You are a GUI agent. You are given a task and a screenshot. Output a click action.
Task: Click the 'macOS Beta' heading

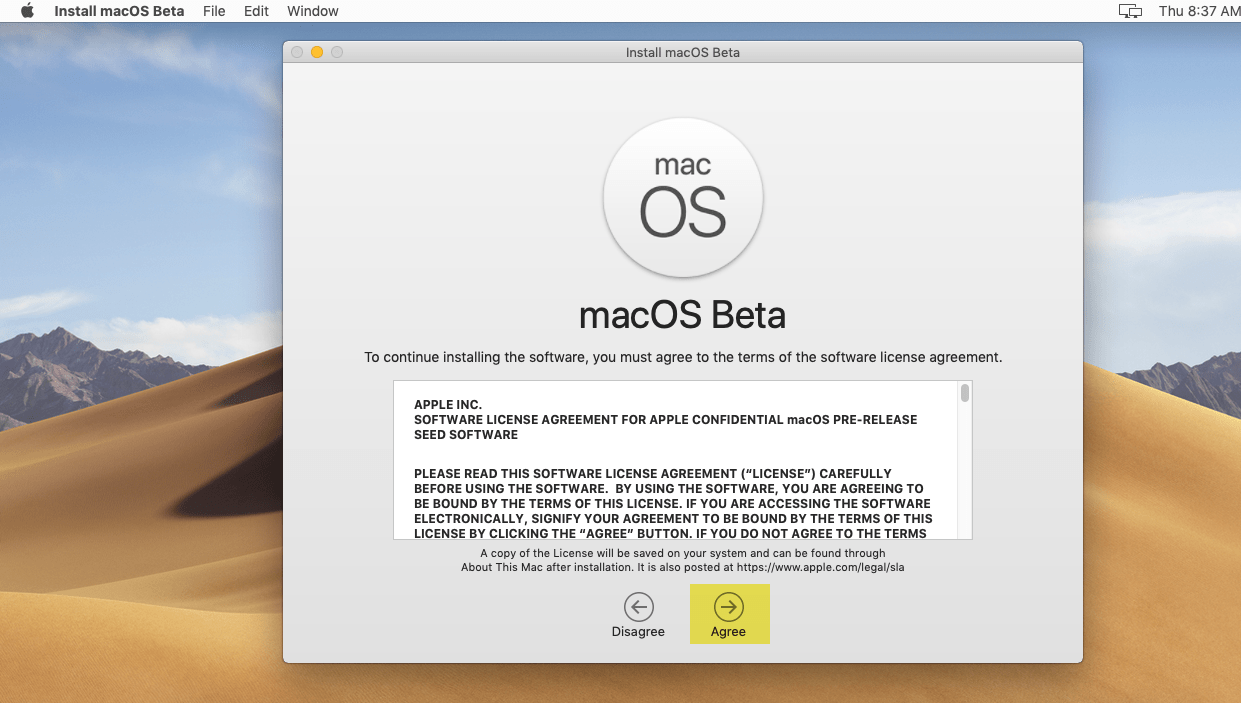683,315
